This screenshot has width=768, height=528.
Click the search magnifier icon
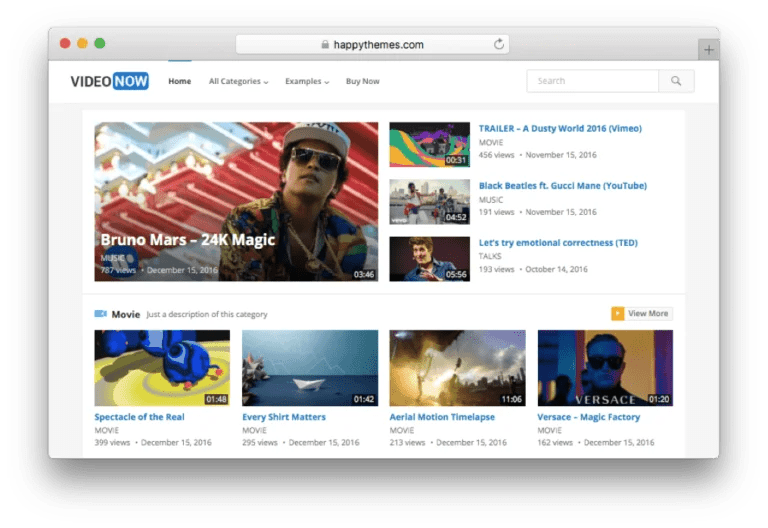tap(676, 81)
